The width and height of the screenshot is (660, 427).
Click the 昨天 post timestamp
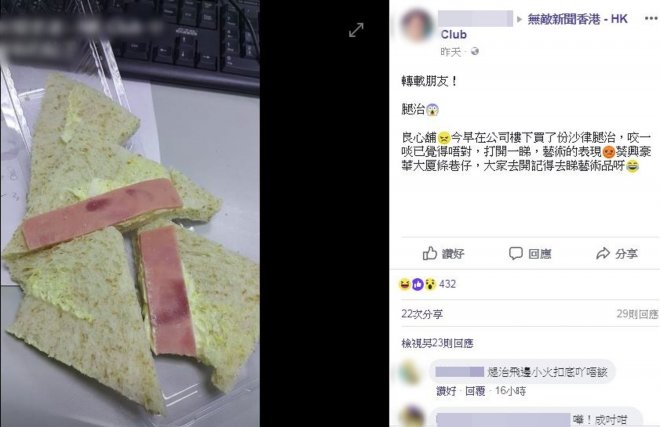click(451, 52)
